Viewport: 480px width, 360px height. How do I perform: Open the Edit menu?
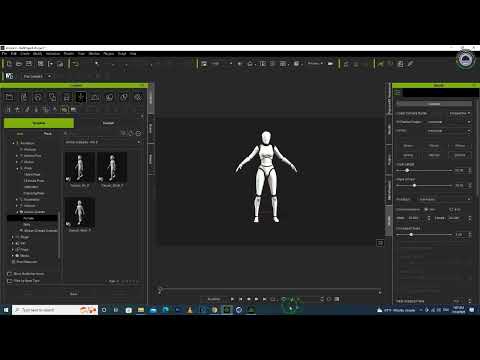[14, 53]
